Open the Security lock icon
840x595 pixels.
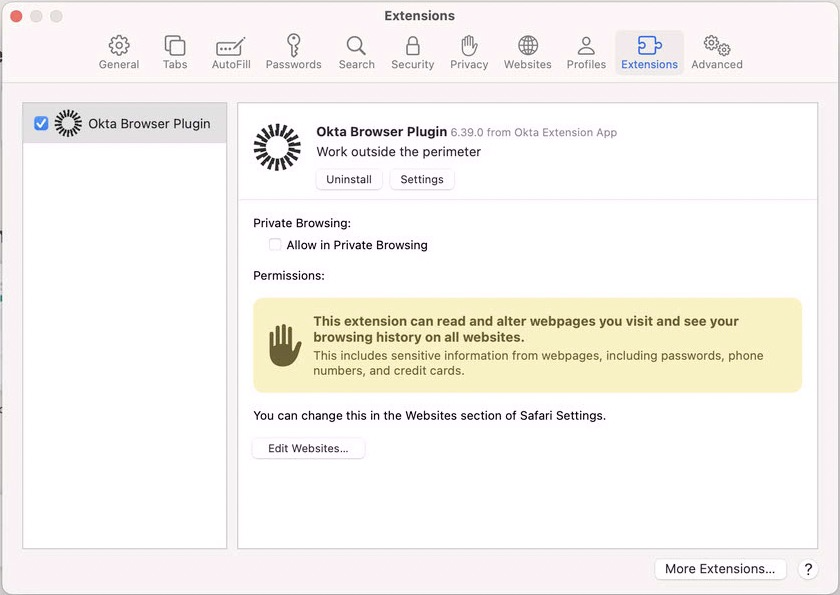(x=412, y=46)
